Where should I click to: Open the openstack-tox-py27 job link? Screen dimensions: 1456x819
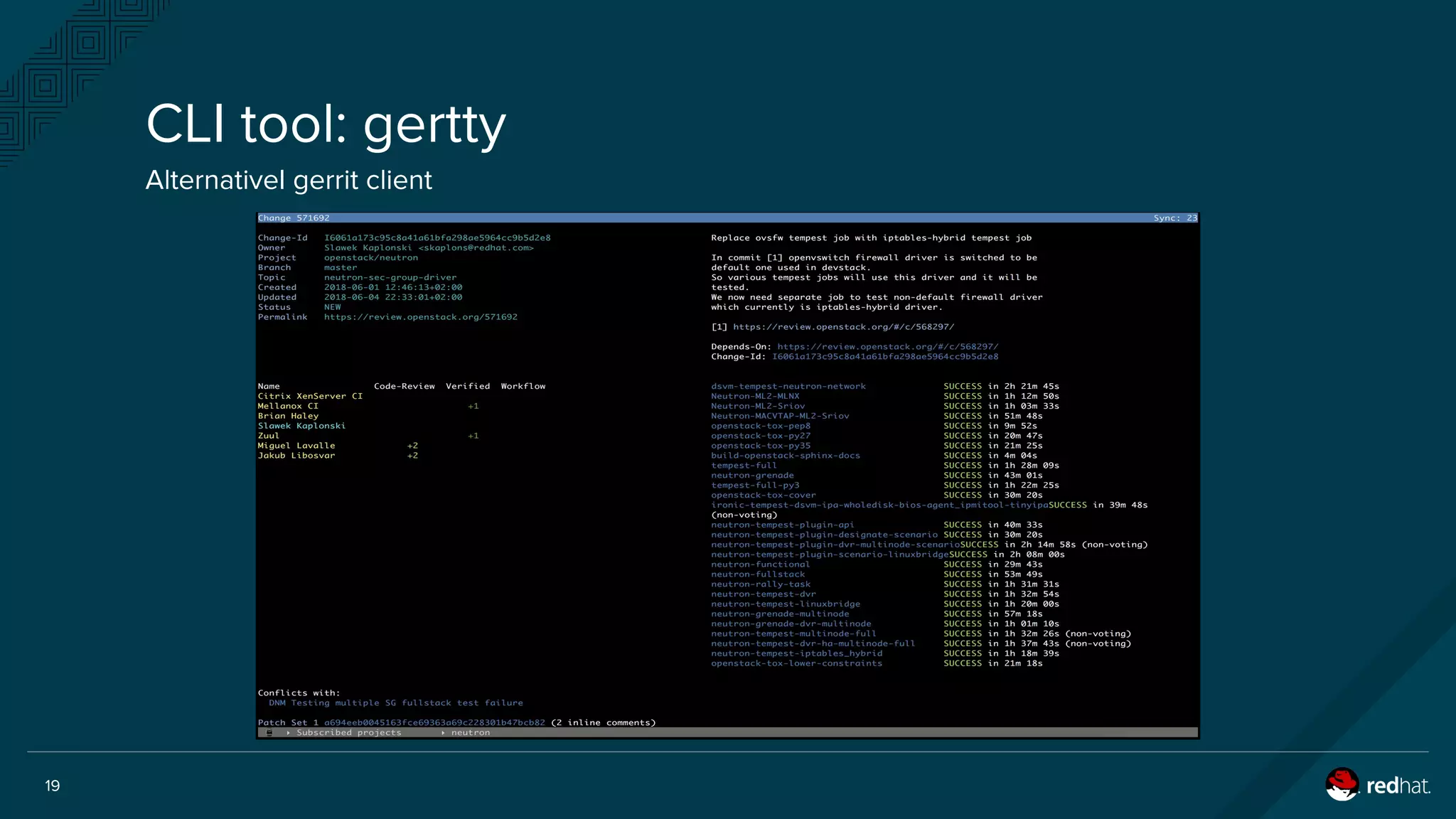point(761,437)
